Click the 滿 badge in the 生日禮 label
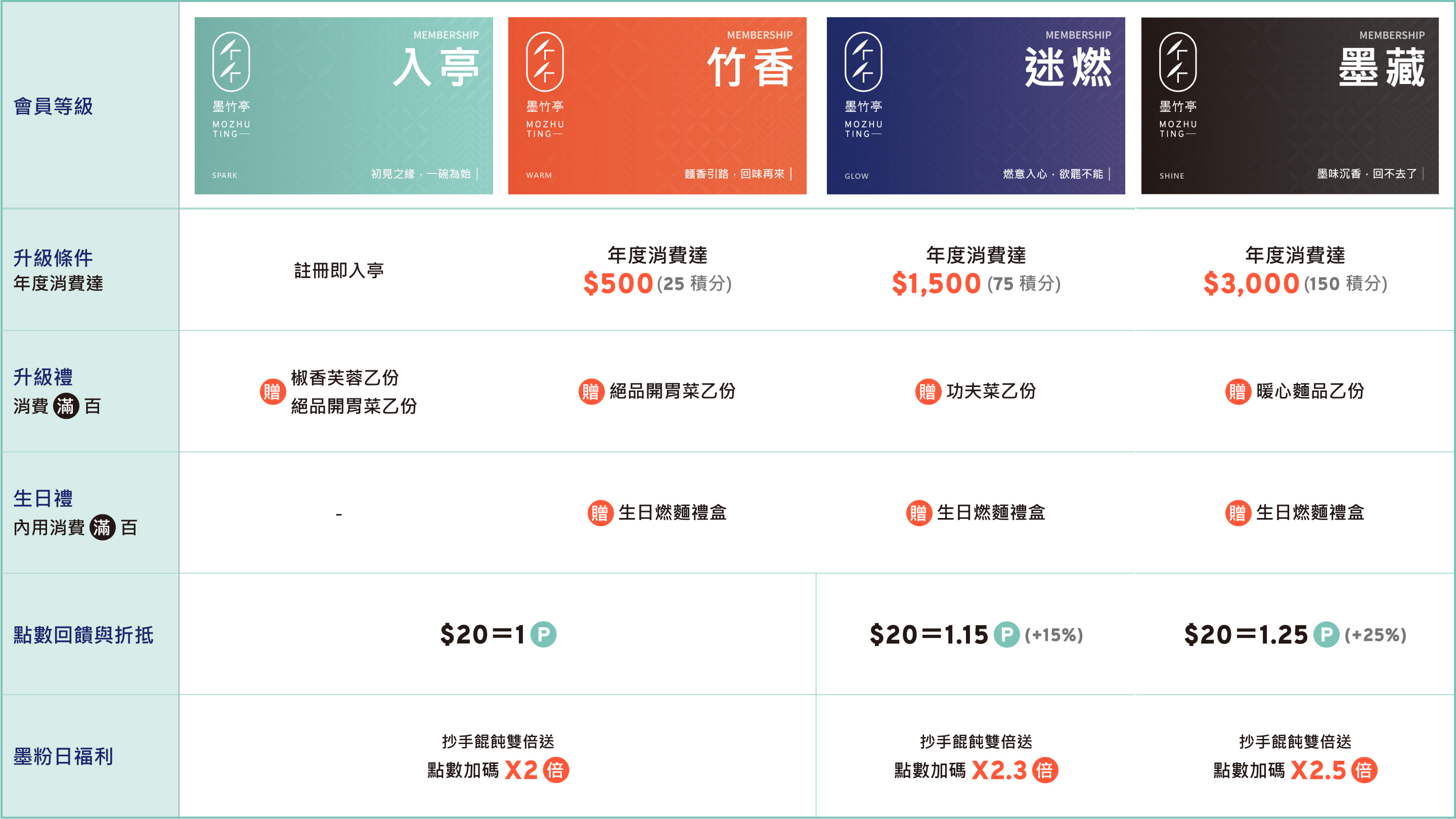The height and width of the screenshot is (819, 1456). click(x=102, y=527)
